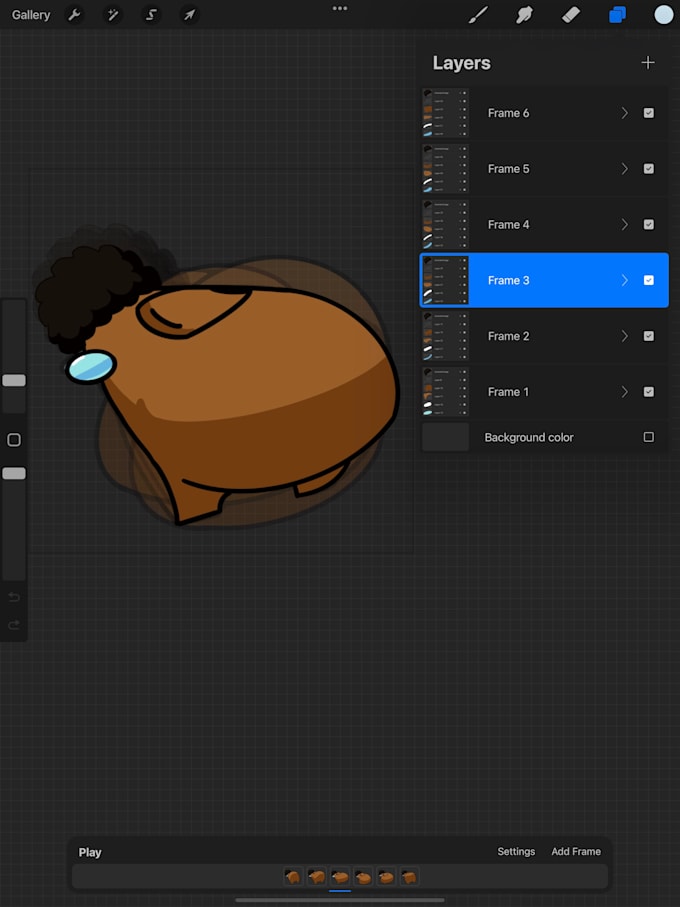Play the animation

[x=90, y=852]
